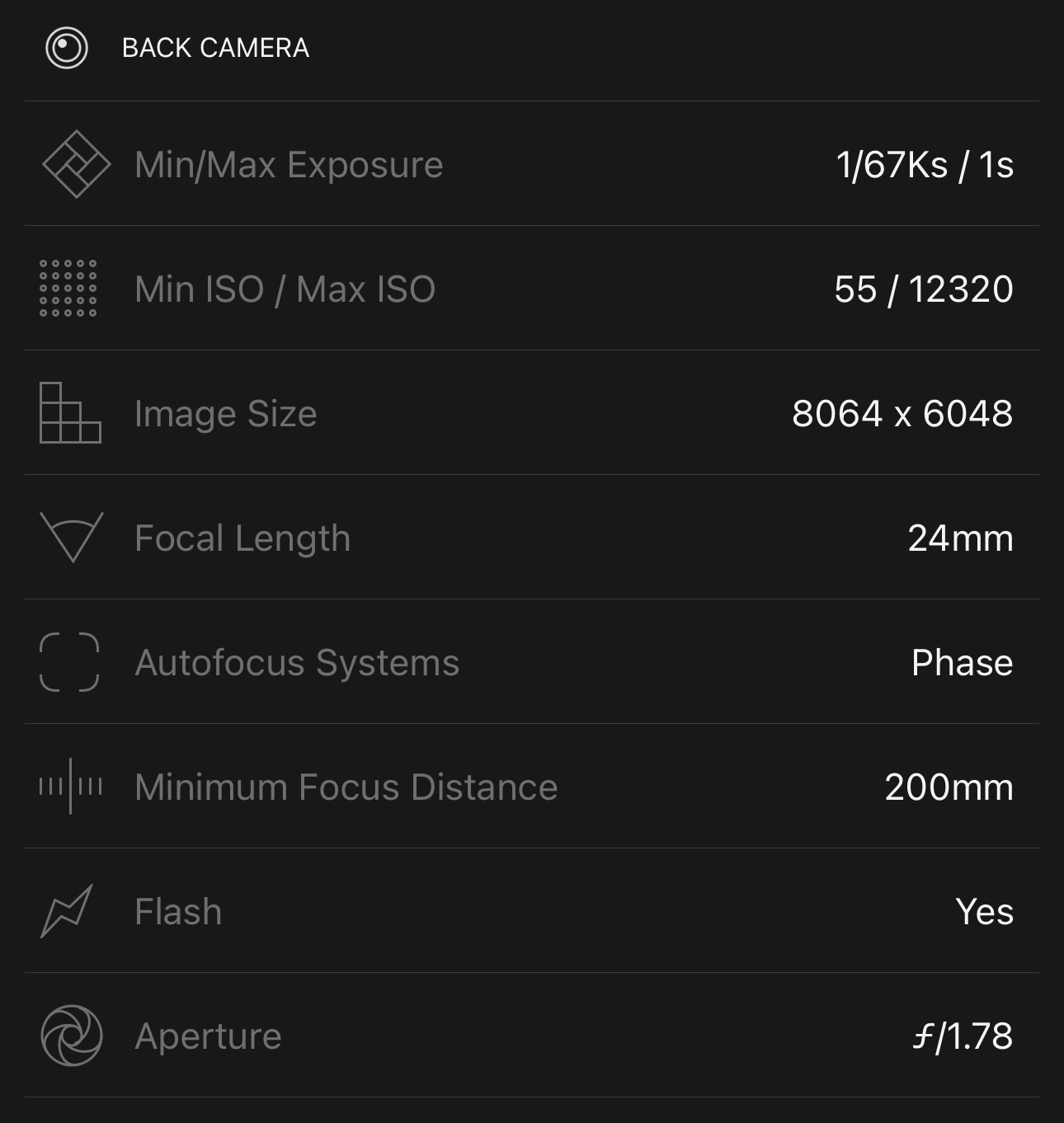Screen dimensions: 1064x1123
Task: Tap the Phase autofocus value
Action: coord(962,663)
